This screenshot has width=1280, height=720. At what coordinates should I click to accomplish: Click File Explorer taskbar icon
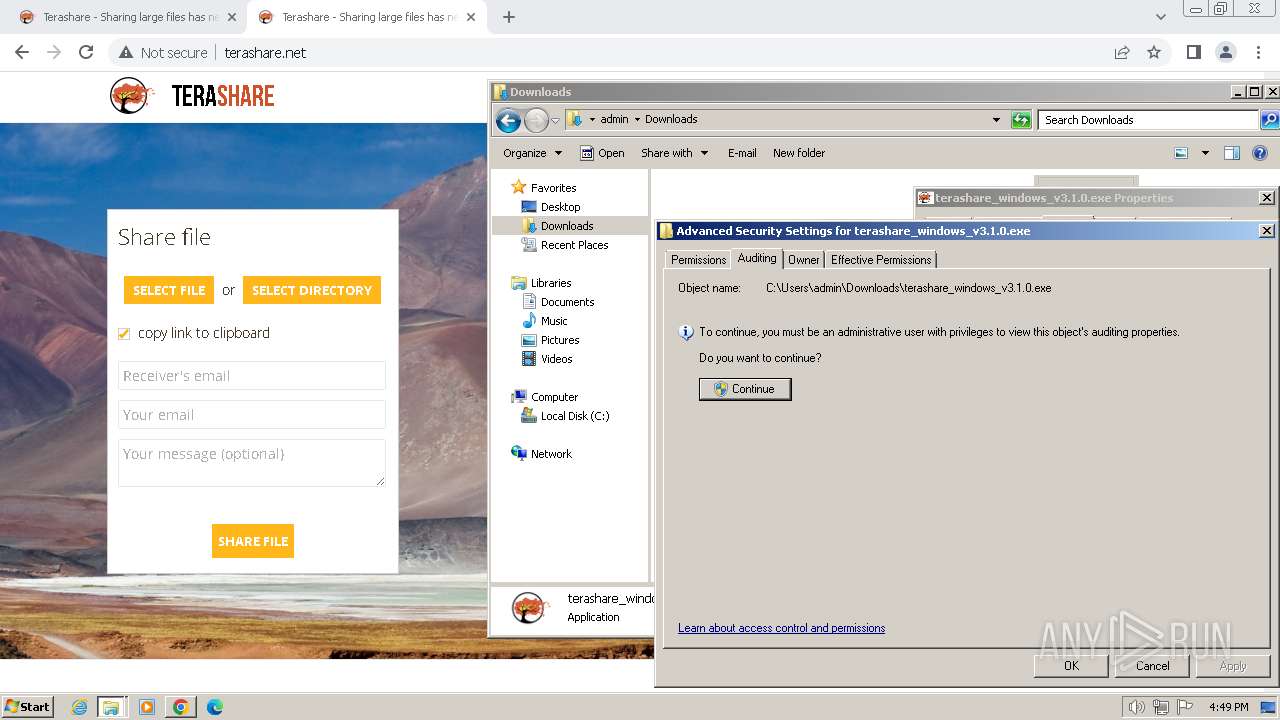coord(111,707)
